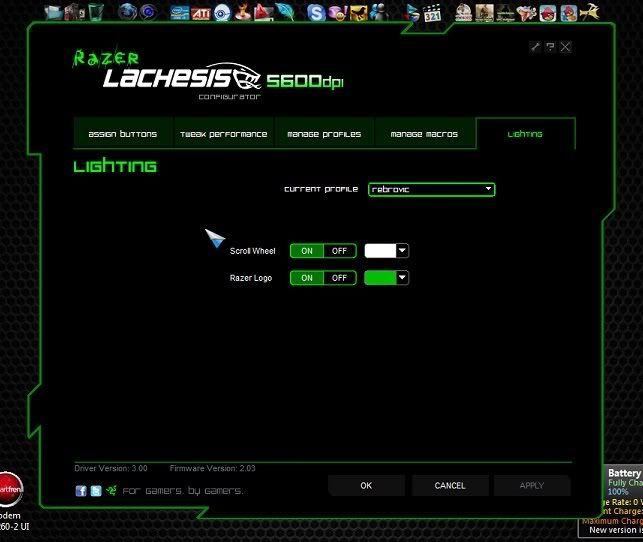Open the blue play-arrow media player icon

pos(411,12)
